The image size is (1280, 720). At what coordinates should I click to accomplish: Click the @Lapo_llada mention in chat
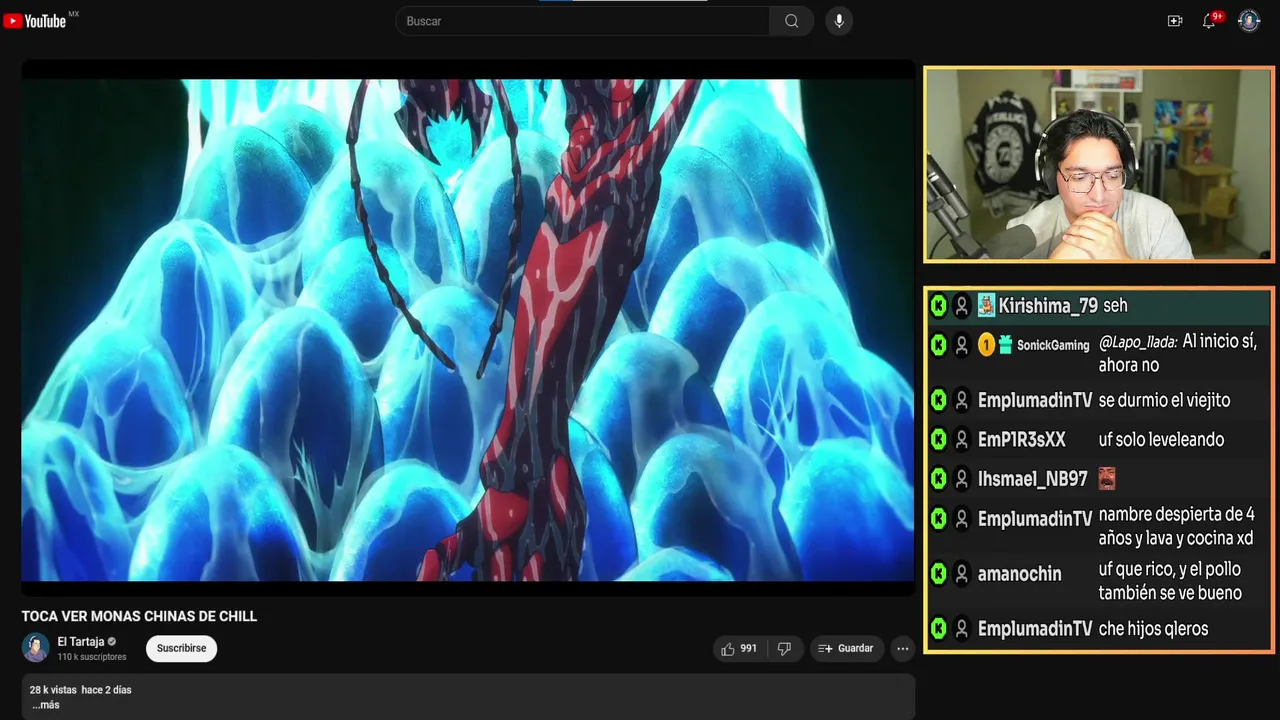1138,342
